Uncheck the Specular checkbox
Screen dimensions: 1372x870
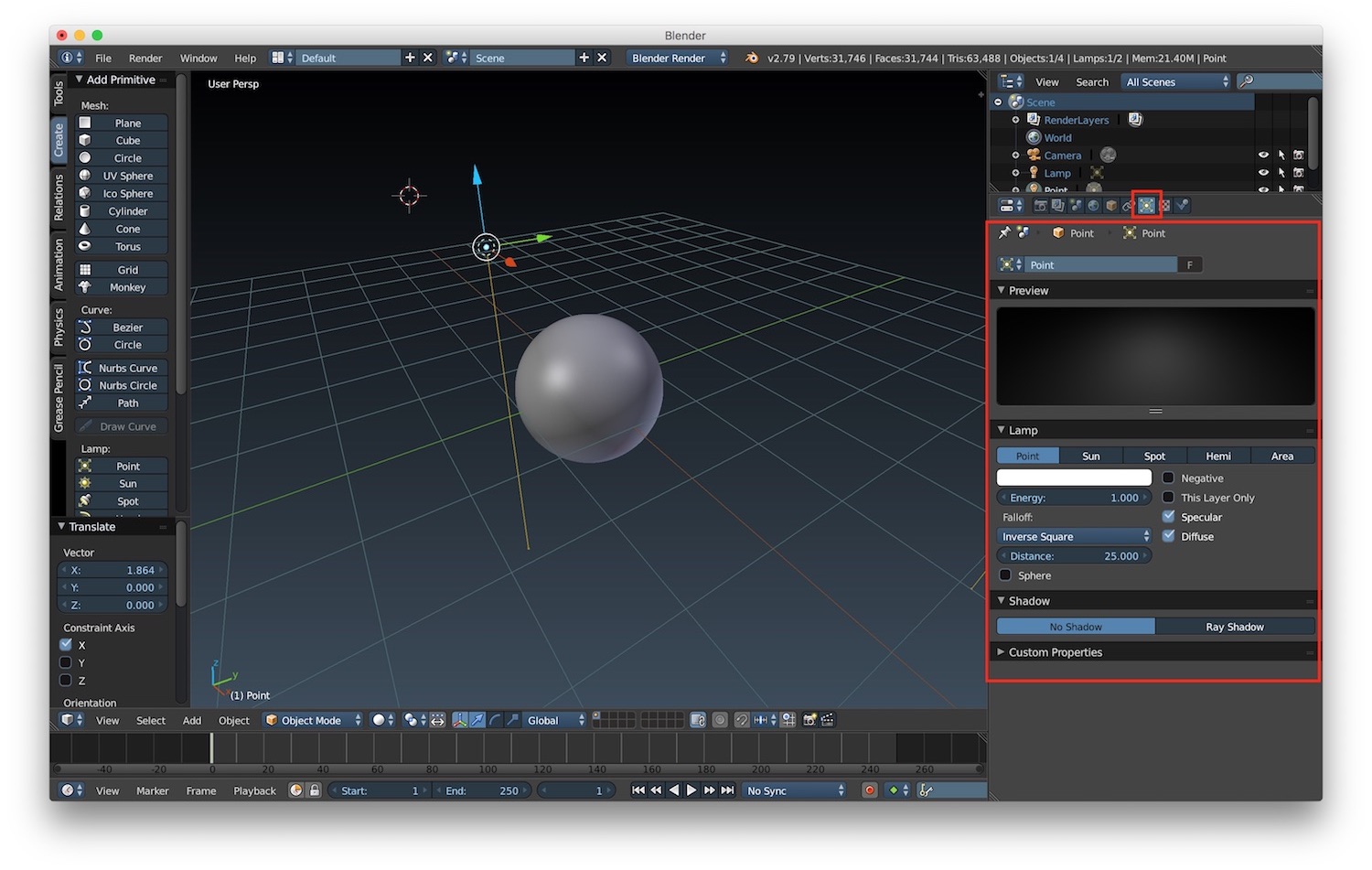(1168, 517)
